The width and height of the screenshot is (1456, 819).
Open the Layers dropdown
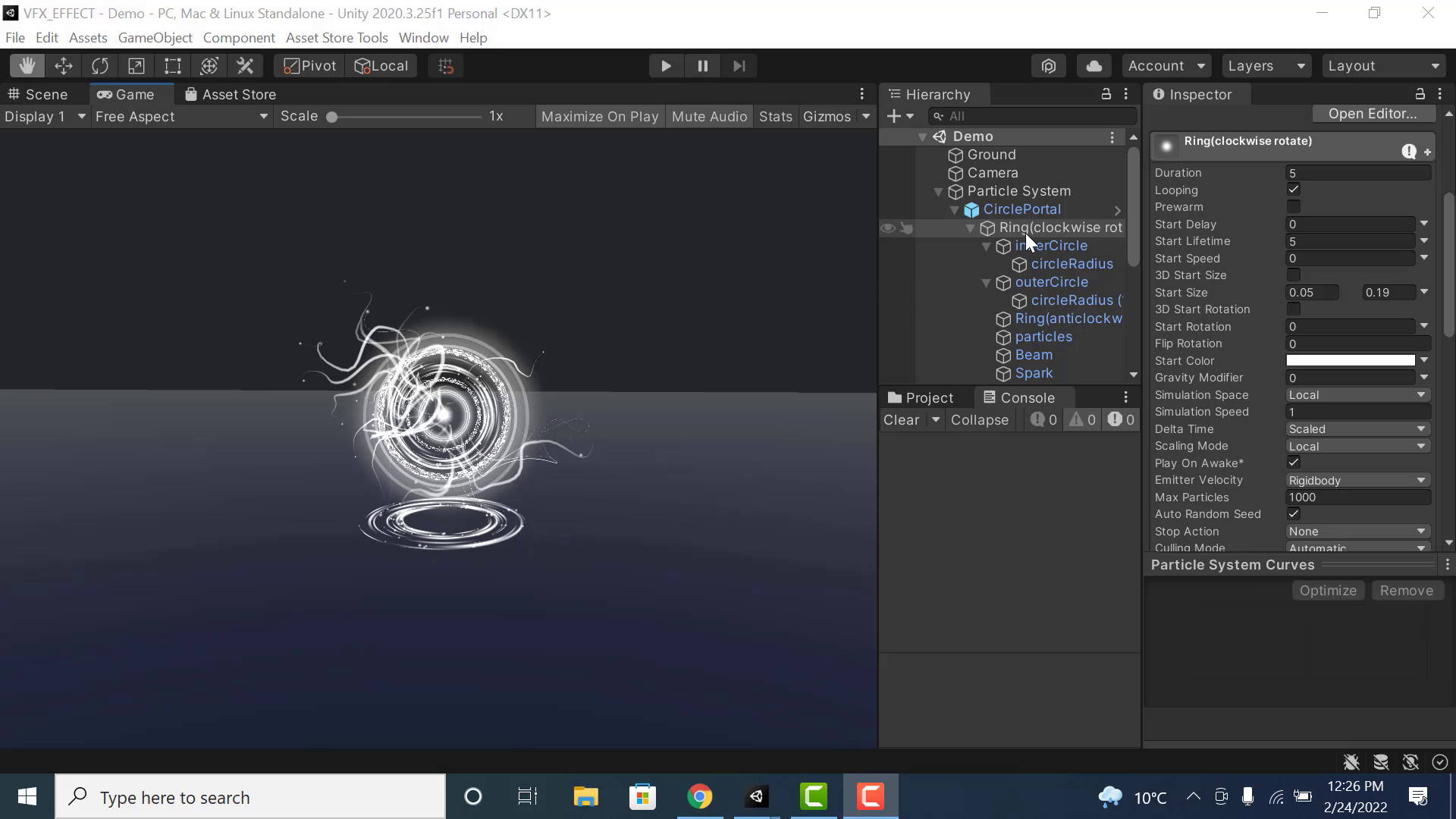point(1266,66)
